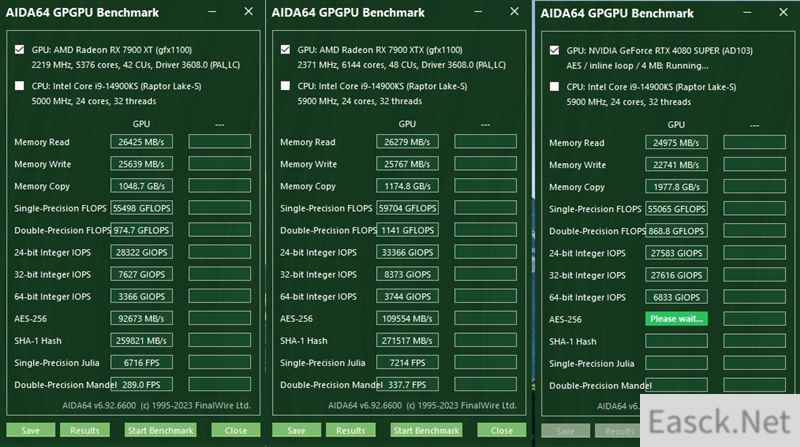
Task: Click Memory Copy value 1174.8 GB/s
Action: [407, 186]
